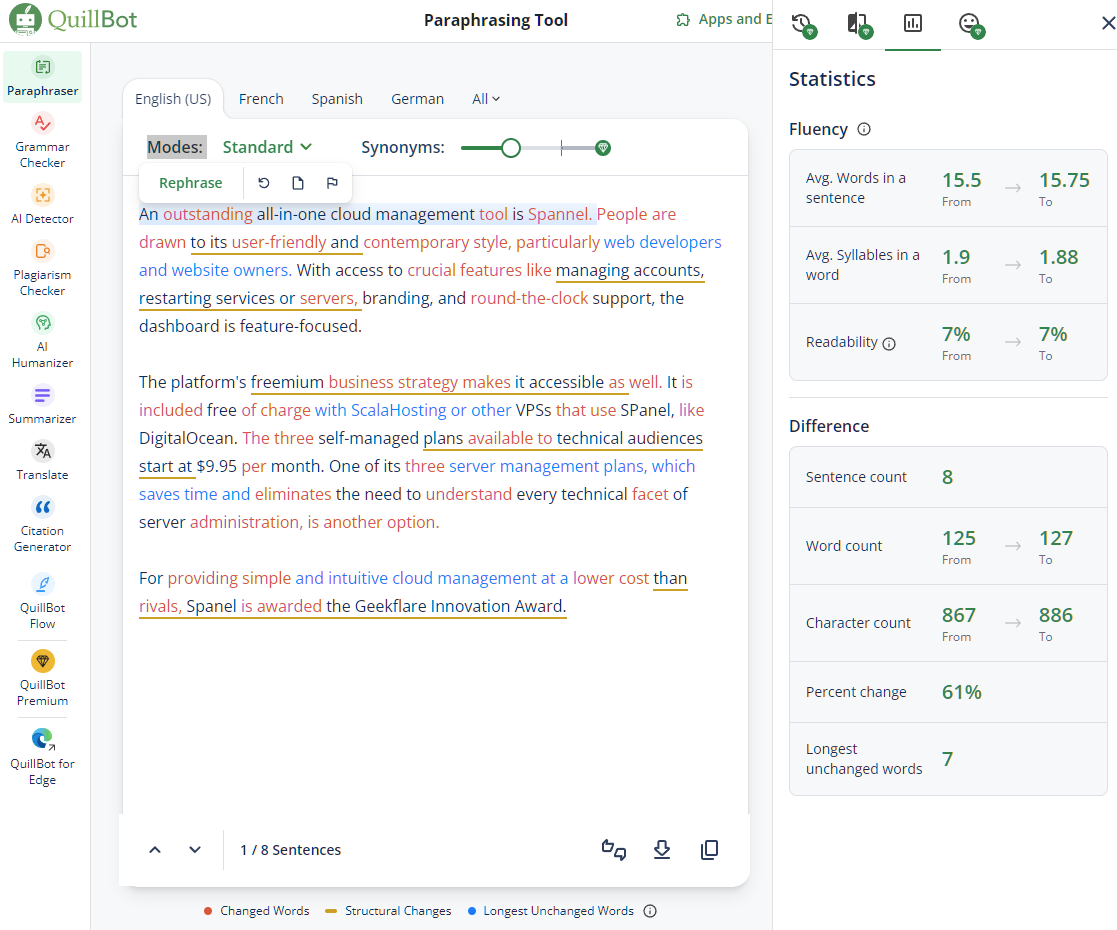Launch the AI Detector tool

click(x=43, y=205)
